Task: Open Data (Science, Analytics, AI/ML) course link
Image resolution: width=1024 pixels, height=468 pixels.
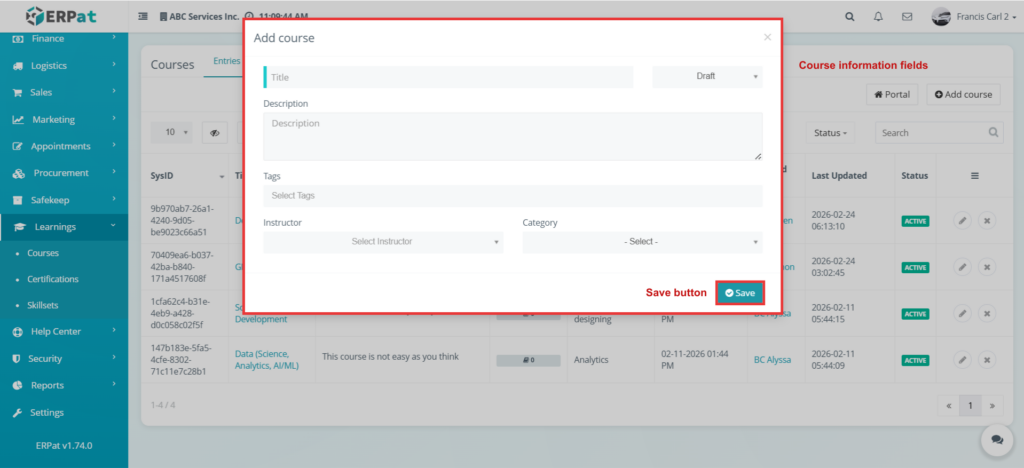Action: pos(266,360)
